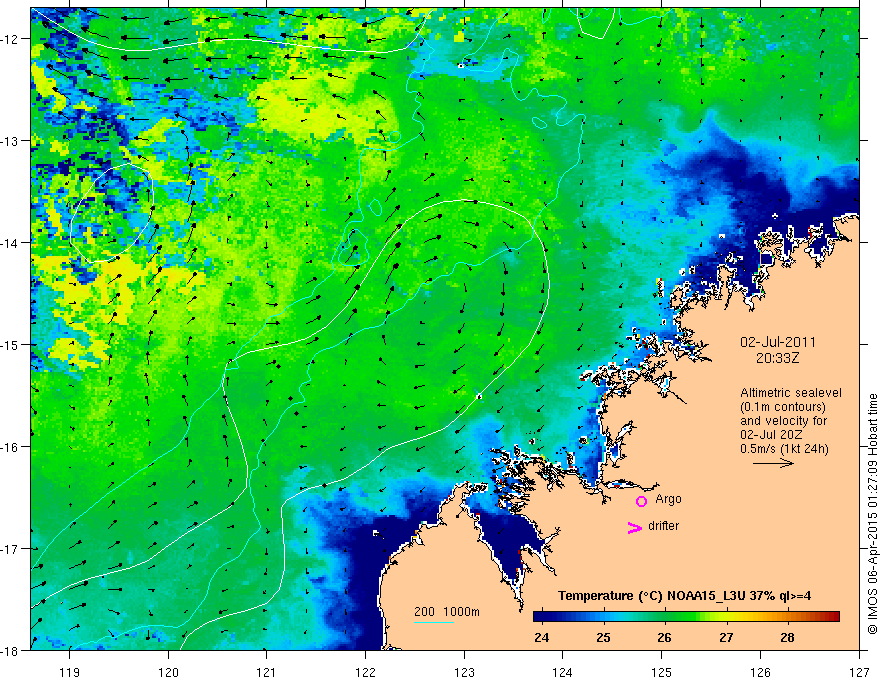The width and height of the screenshot is (880, 680).
Task: Click the latitude axis label -13
Action: pos(10,141)
